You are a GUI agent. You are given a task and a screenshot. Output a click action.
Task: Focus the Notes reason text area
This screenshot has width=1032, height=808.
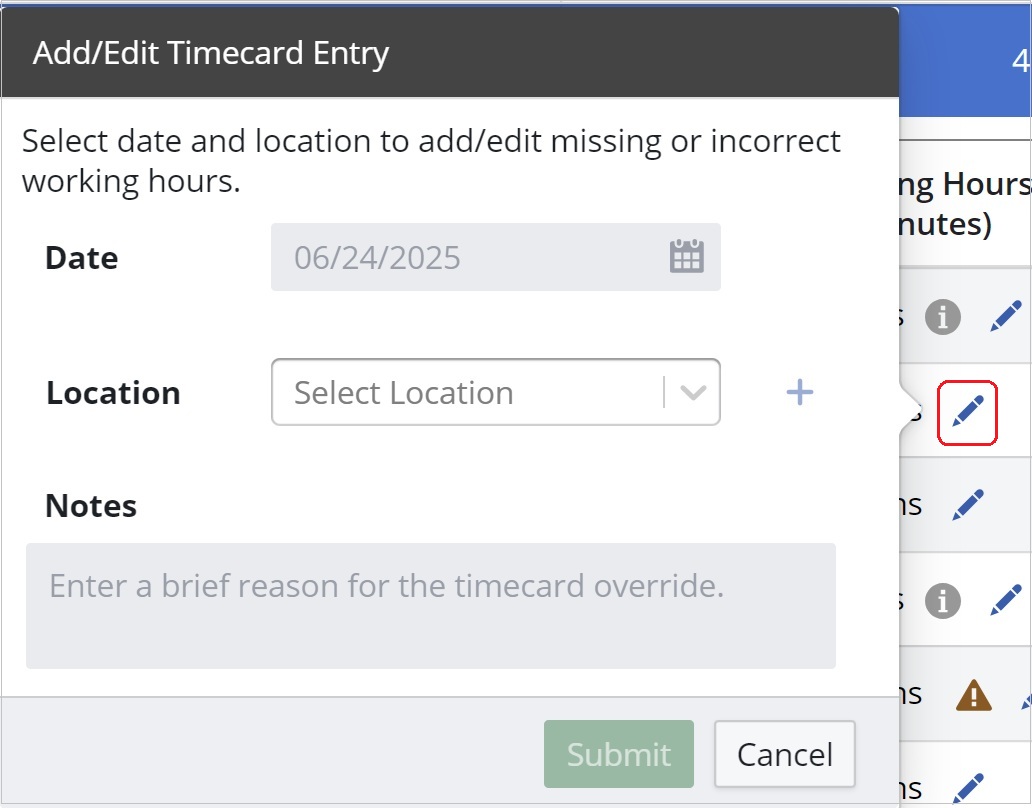[430, 606]
